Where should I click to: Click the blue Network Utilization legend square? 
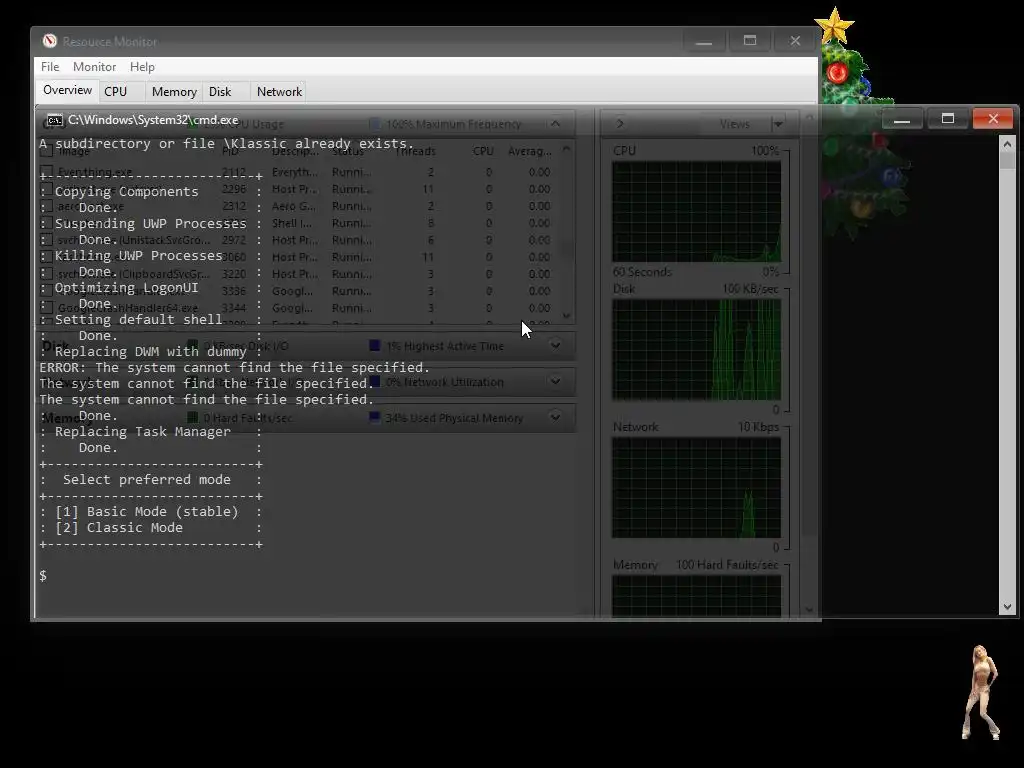coord(374,381)
